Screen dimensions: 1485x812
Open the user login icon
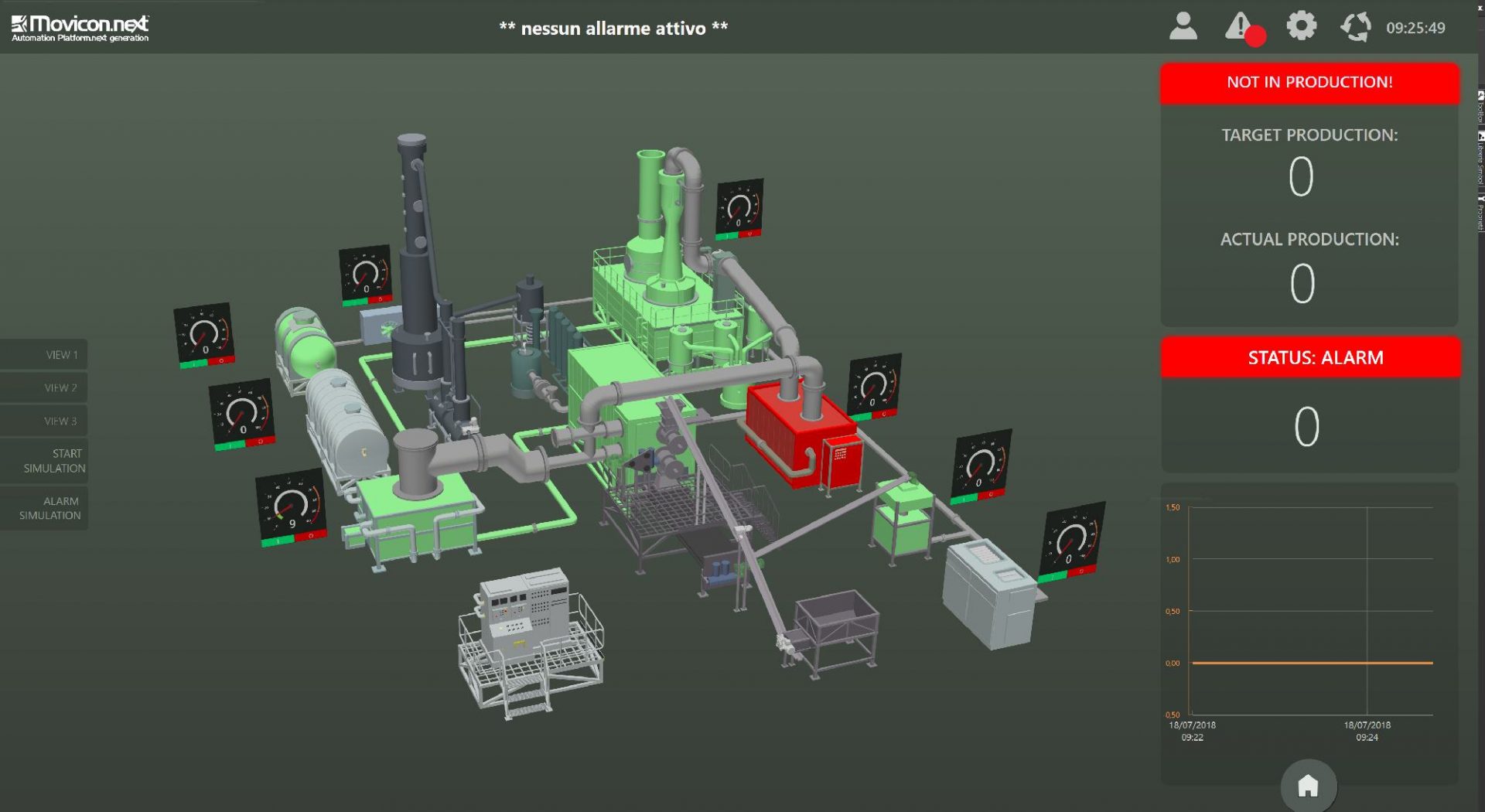1183,26
